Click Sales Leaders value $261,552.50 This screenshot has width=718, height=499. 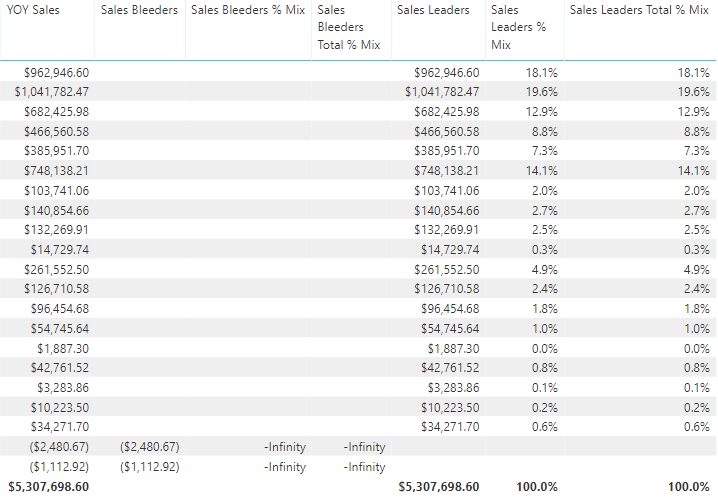click(447, 270)
